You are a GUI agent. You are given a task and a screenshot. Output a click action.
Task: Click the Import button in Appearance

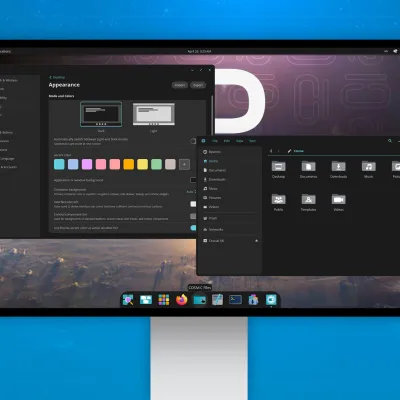click(180, 85)
